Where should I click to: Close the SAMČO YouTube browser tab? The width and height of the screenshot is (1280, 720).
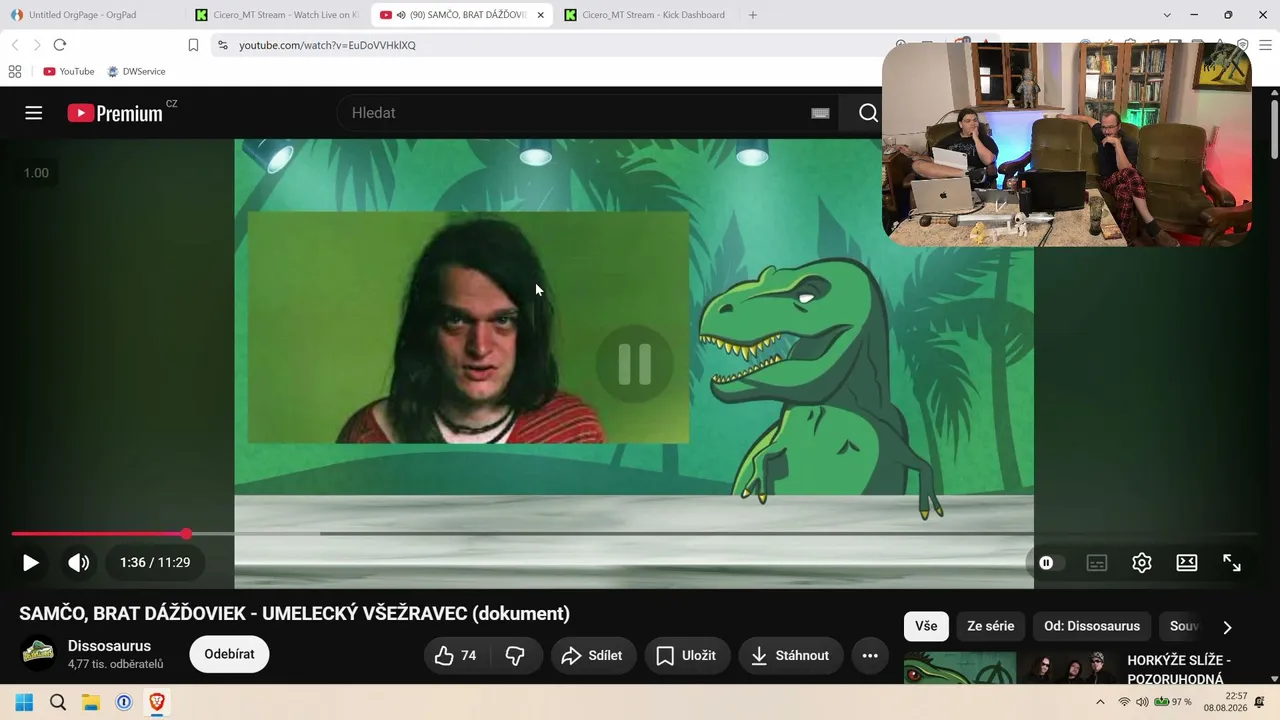(540, 15)
